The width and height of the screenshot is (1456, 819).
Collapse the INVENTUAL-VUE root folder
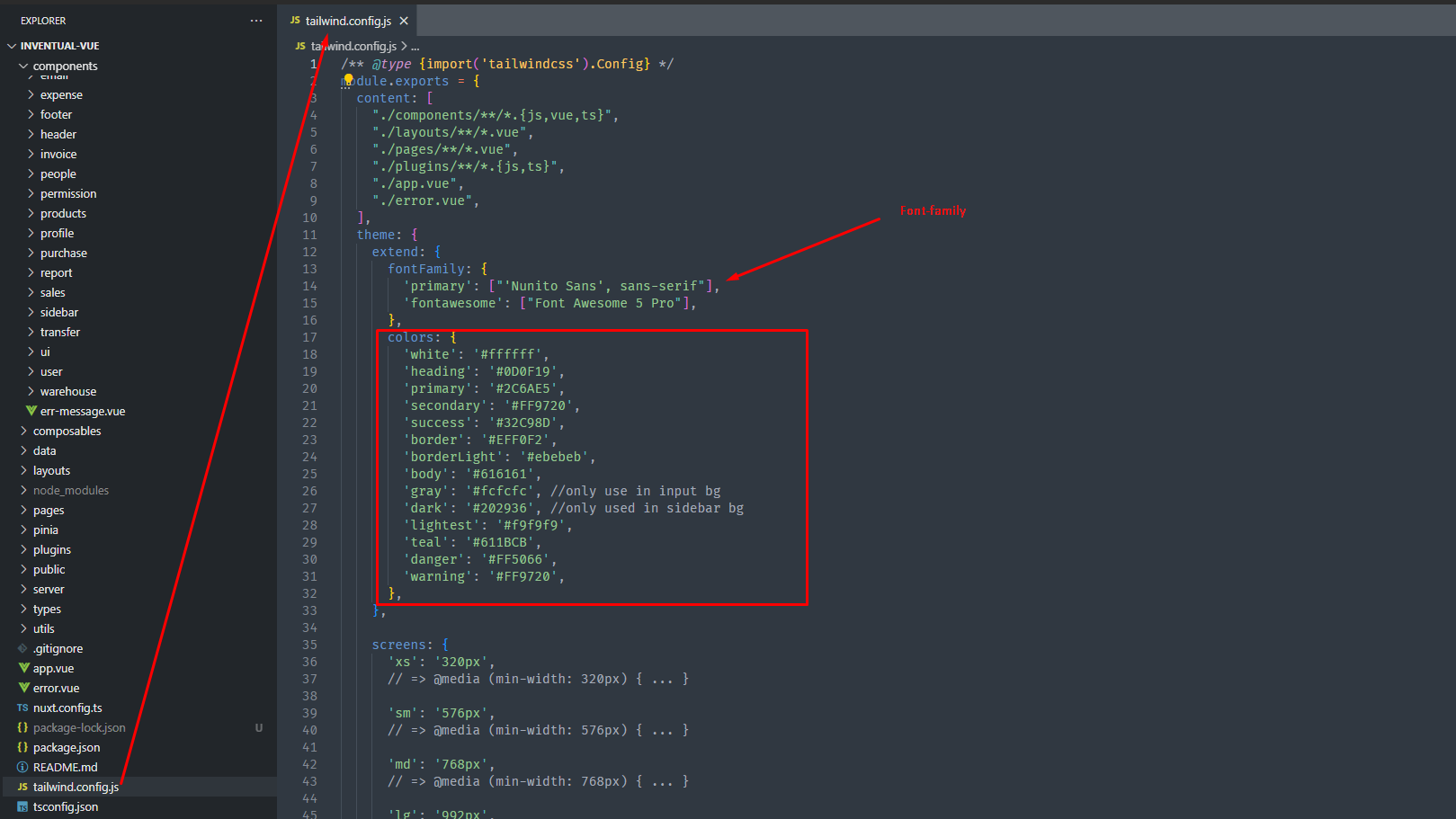[60, 46]
